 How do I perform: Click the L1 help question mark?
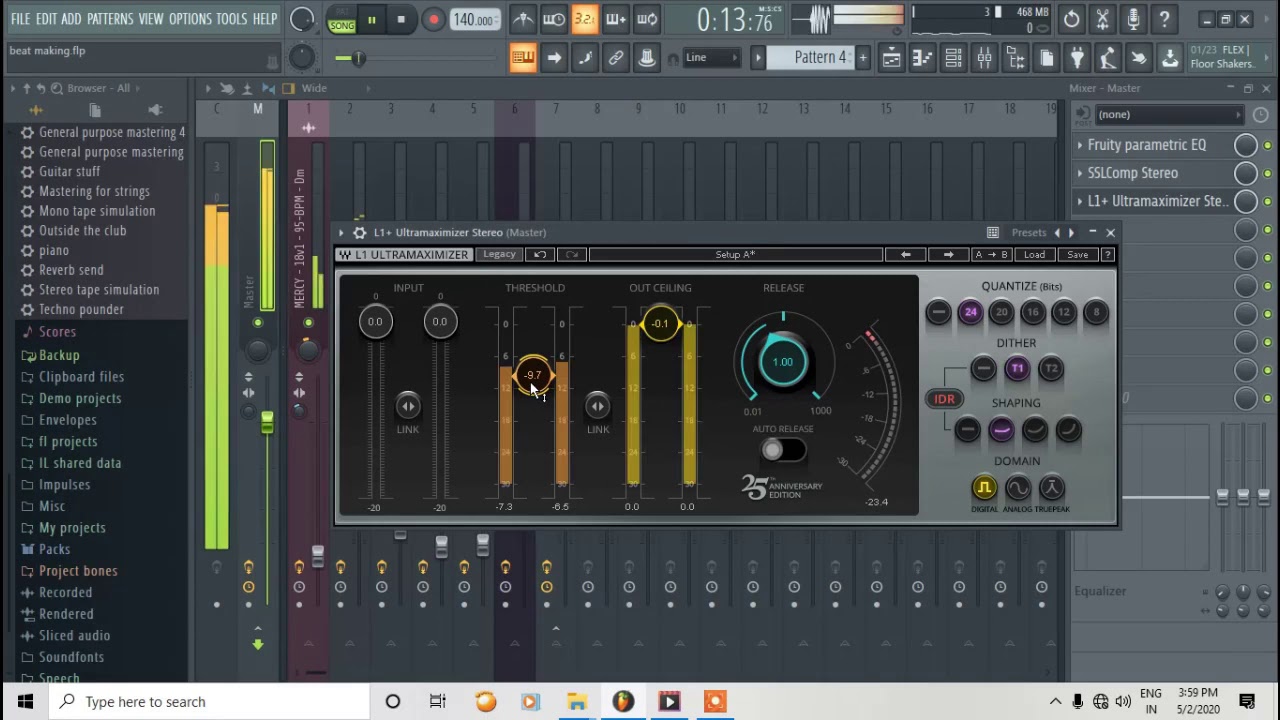point(1107,255)
